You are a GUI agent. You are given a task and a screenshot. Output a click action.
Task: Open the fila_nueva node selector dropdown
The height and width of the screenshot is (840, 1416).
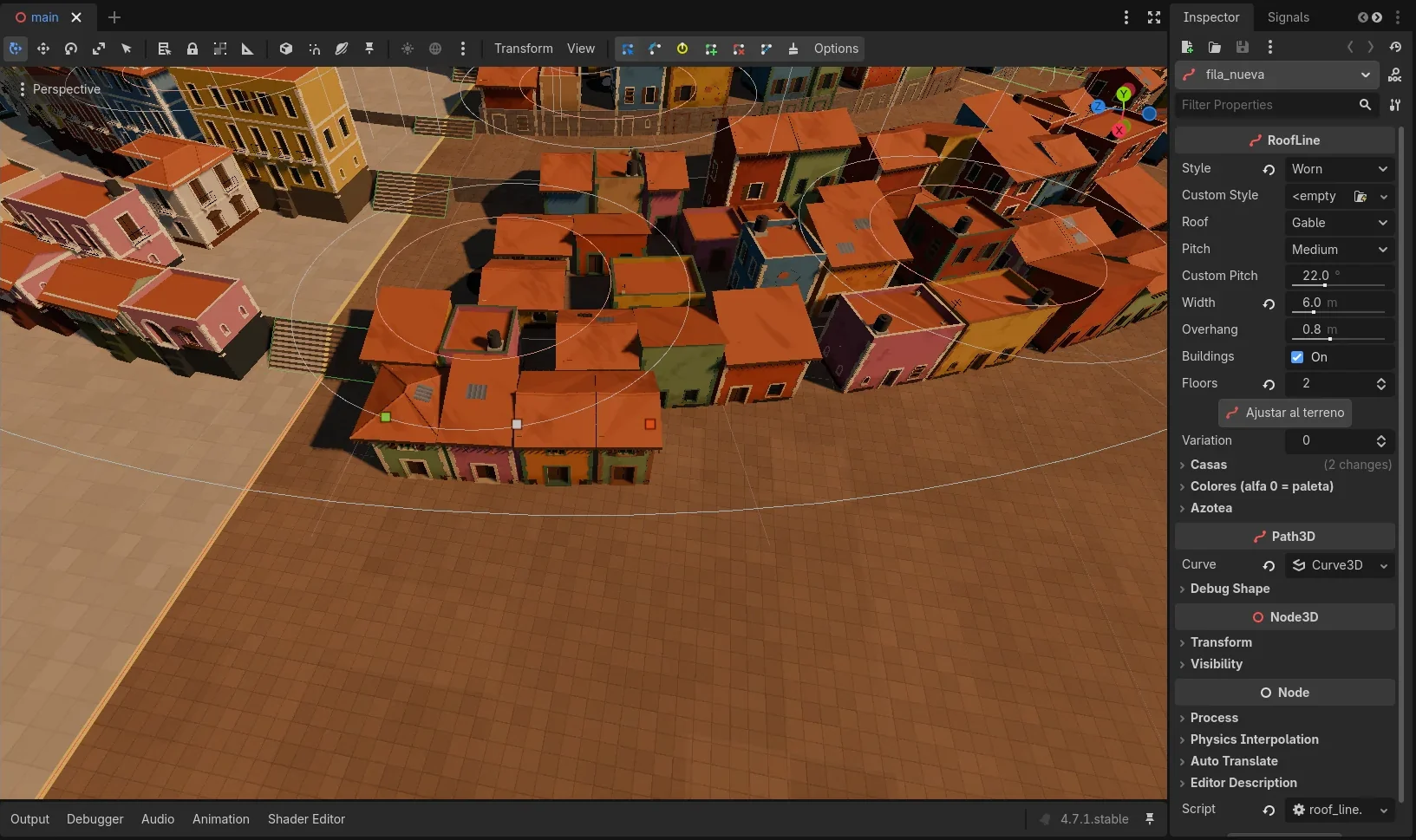tap(1276, 75)
